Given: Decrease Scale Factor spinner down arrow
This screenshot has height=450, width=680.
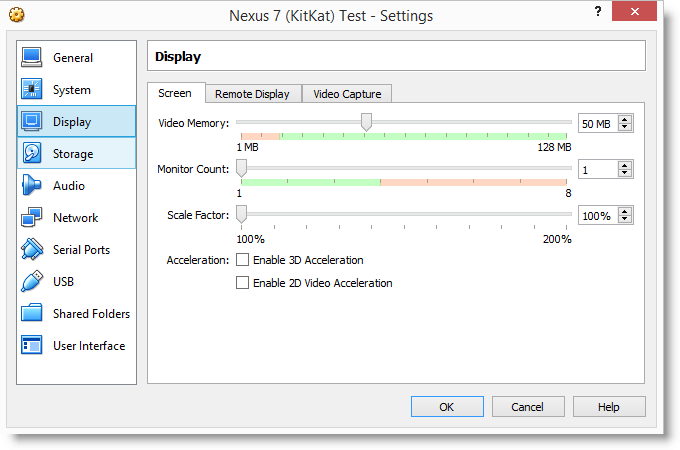Looking at the screenshot, I should pyautogui.click(x=625, y=220).
